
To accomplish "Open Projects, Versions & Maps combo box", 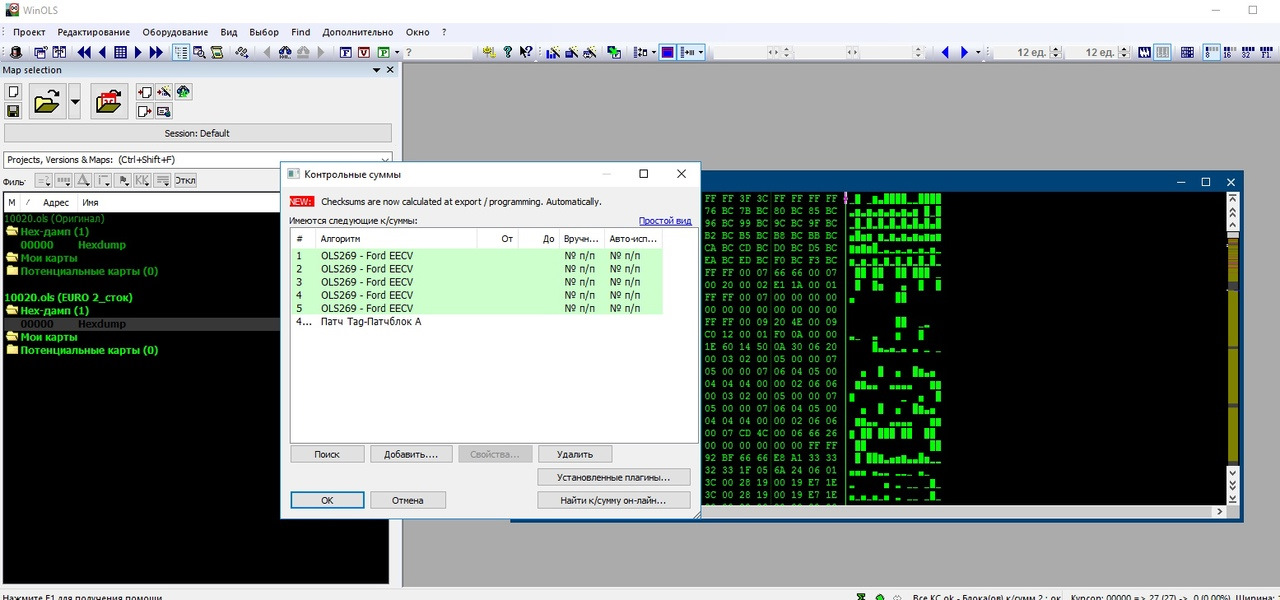I will coord(198,160).
